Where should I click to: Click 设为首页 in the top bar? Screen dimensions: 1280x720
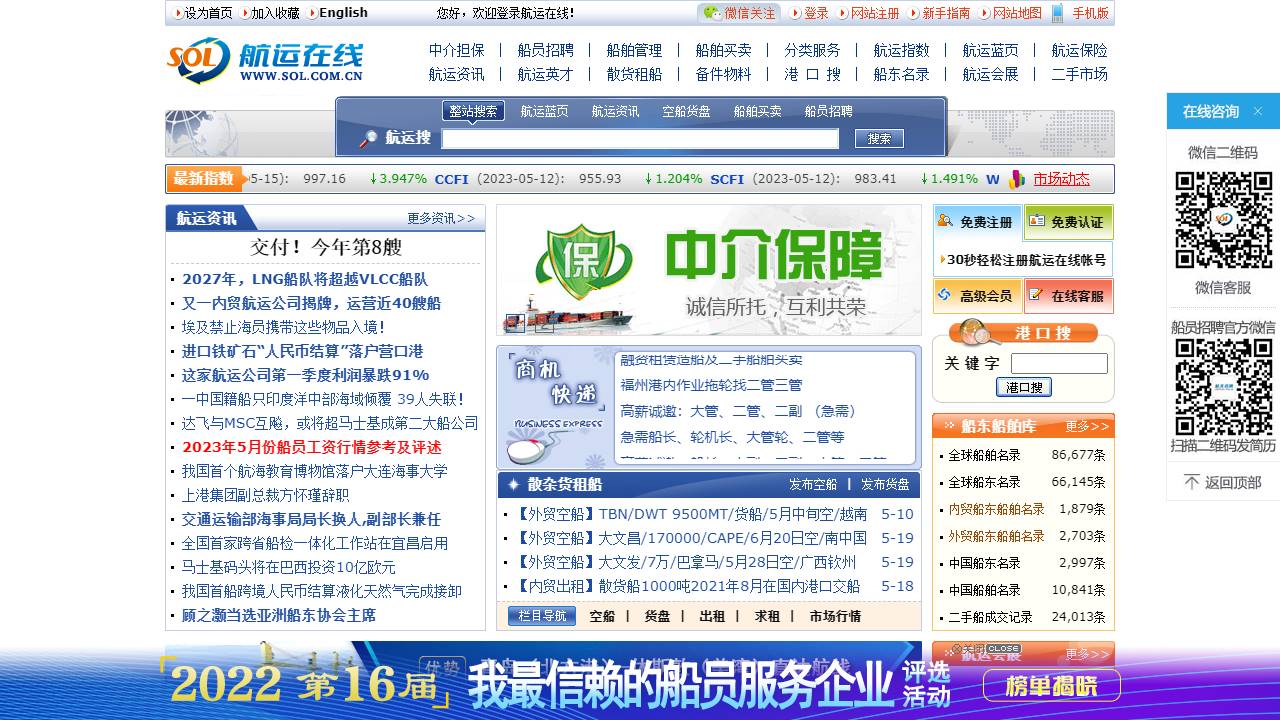tap(208, 13)
